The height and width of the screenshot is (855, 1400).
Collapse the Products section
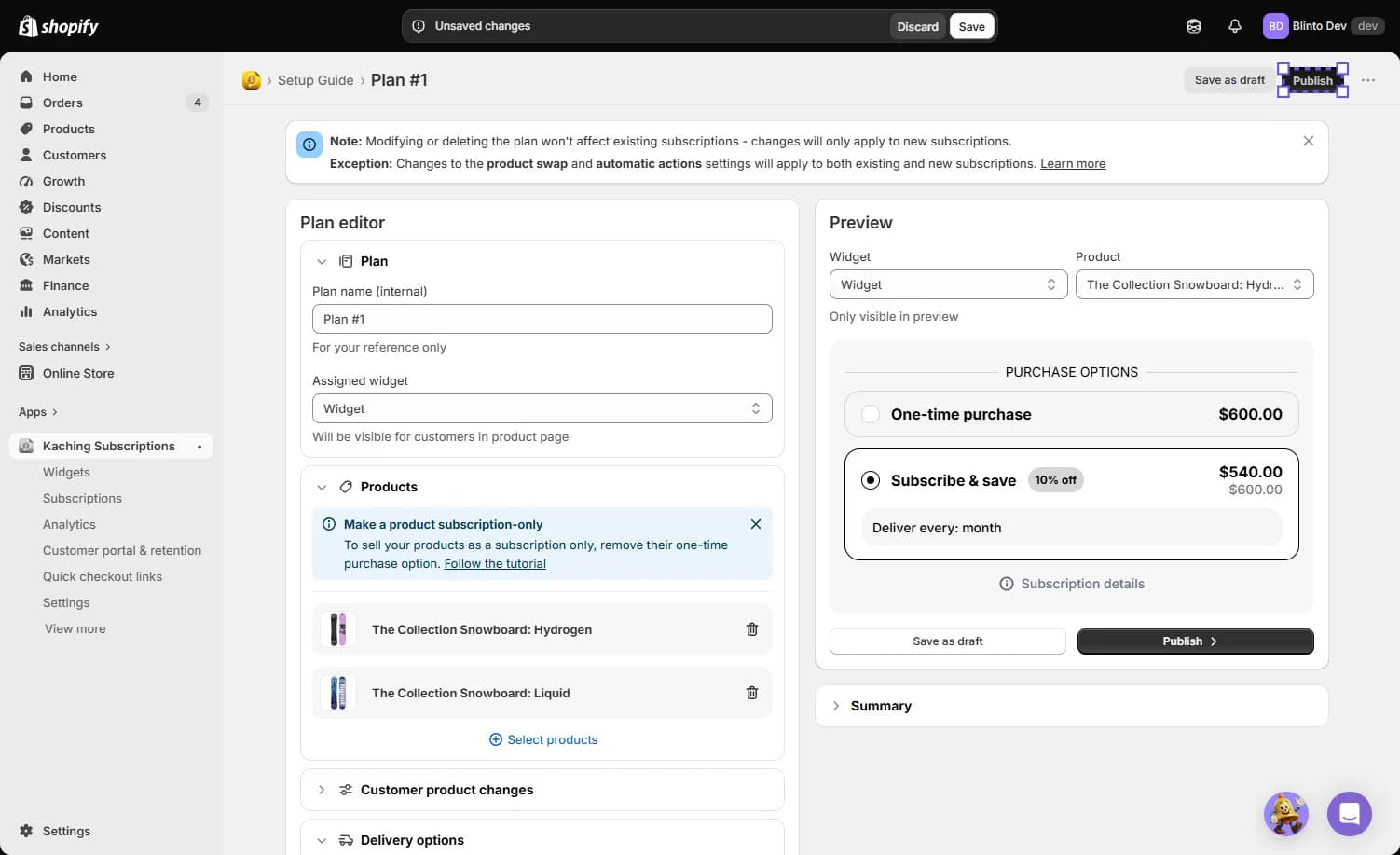[322, 487]
